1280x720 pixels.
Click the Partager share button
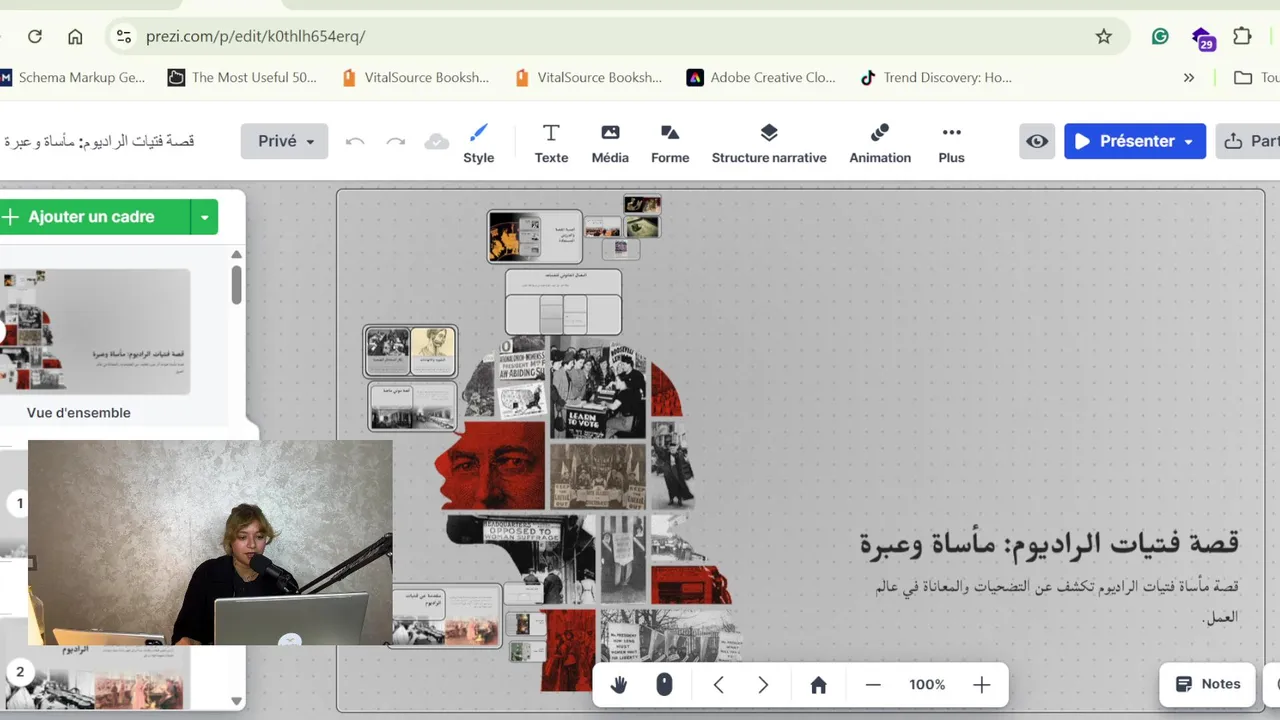click(1249, 141)
